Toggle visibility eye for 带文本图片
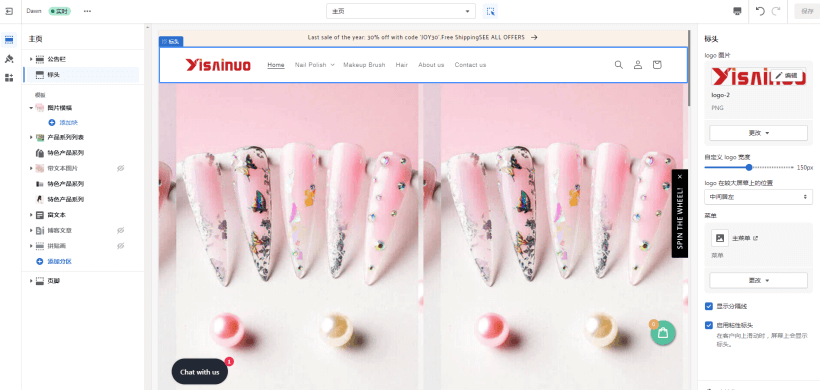Screen dimensions: 820x390 (x=120, y=168)
